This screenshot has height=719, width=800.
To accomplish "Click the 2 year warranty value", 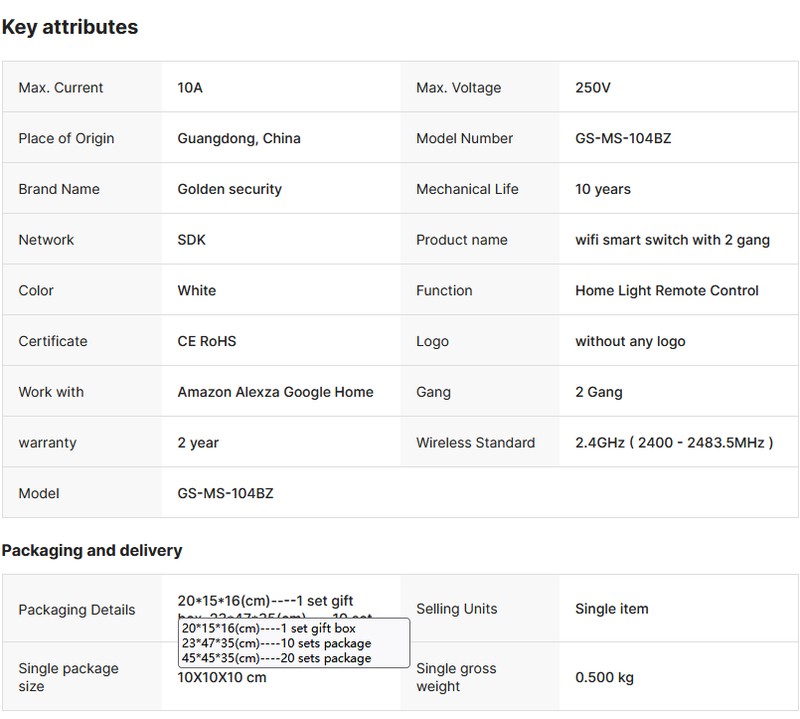I will (198, 443).
